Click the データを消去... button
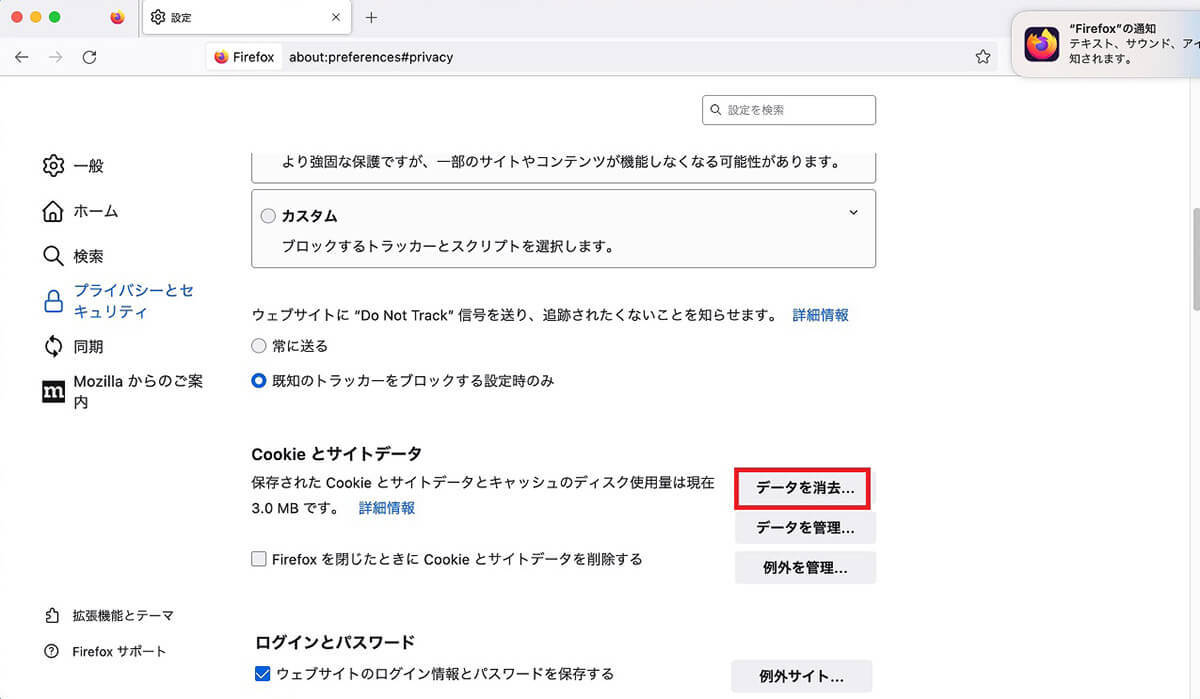 click(805, 489)
